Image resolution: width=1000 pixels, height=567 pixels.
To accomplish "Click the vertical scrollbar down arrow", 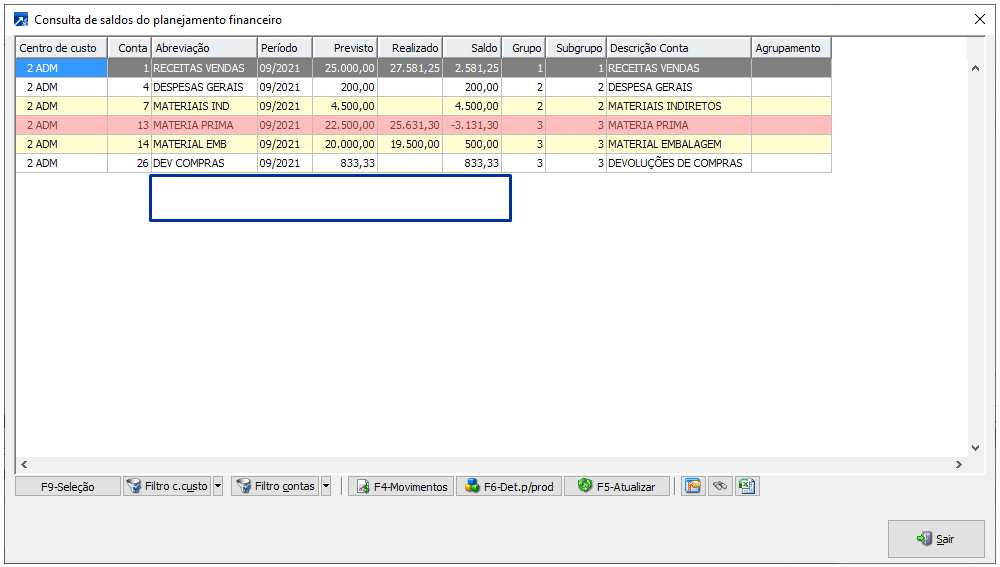I will point(976,448).
